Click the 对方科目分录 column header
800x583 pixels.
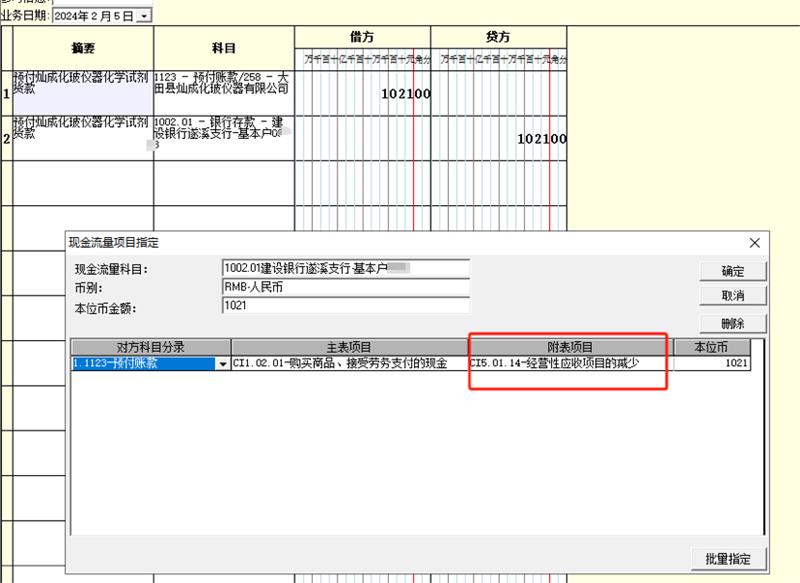coord(150,346)
